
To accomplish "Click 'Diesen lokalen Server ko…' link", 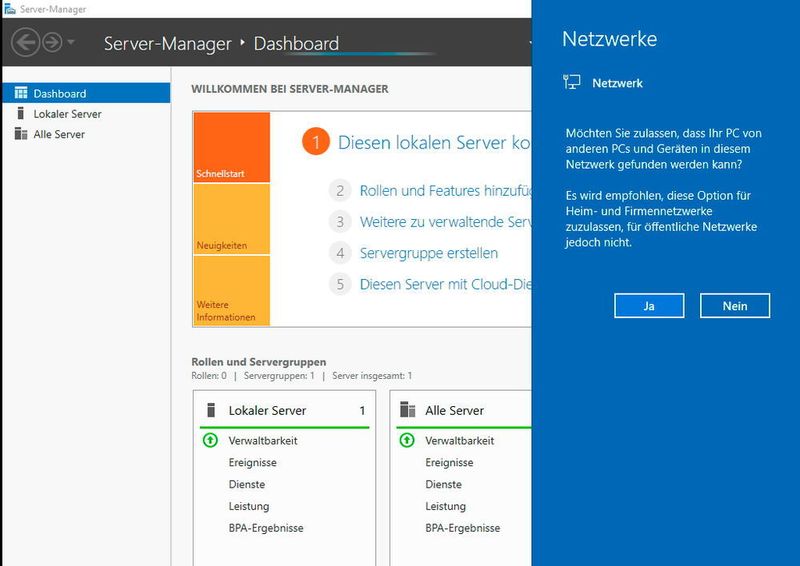I will coord(434,142).
